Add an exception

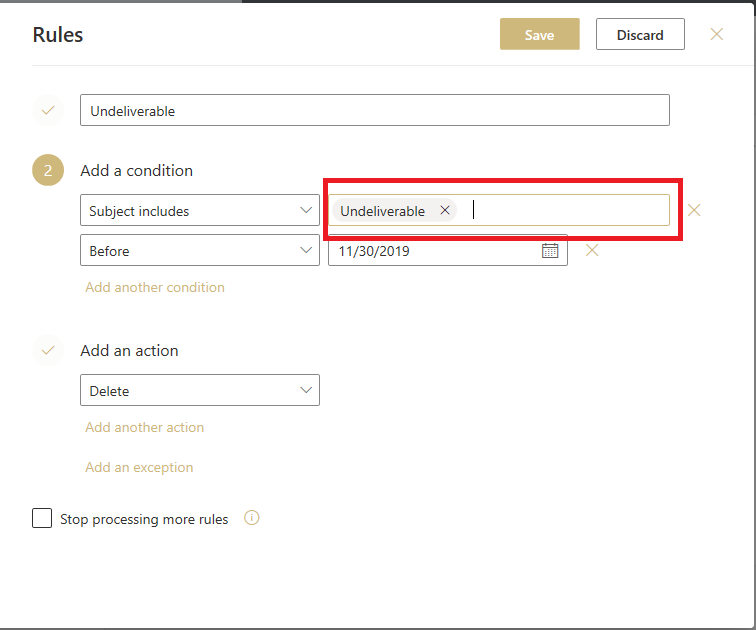tap(139, 467)
